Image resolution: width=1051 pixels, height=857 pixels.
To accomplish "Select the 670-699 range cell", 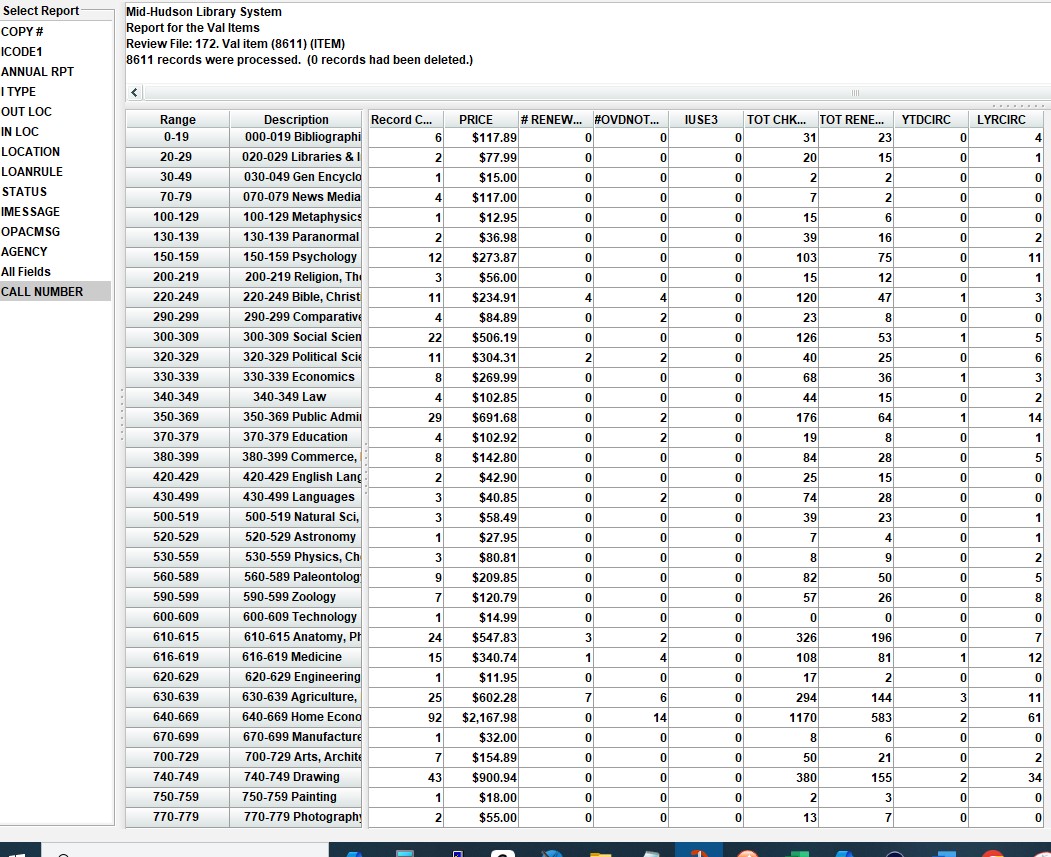I will click(x=178, y=737).
